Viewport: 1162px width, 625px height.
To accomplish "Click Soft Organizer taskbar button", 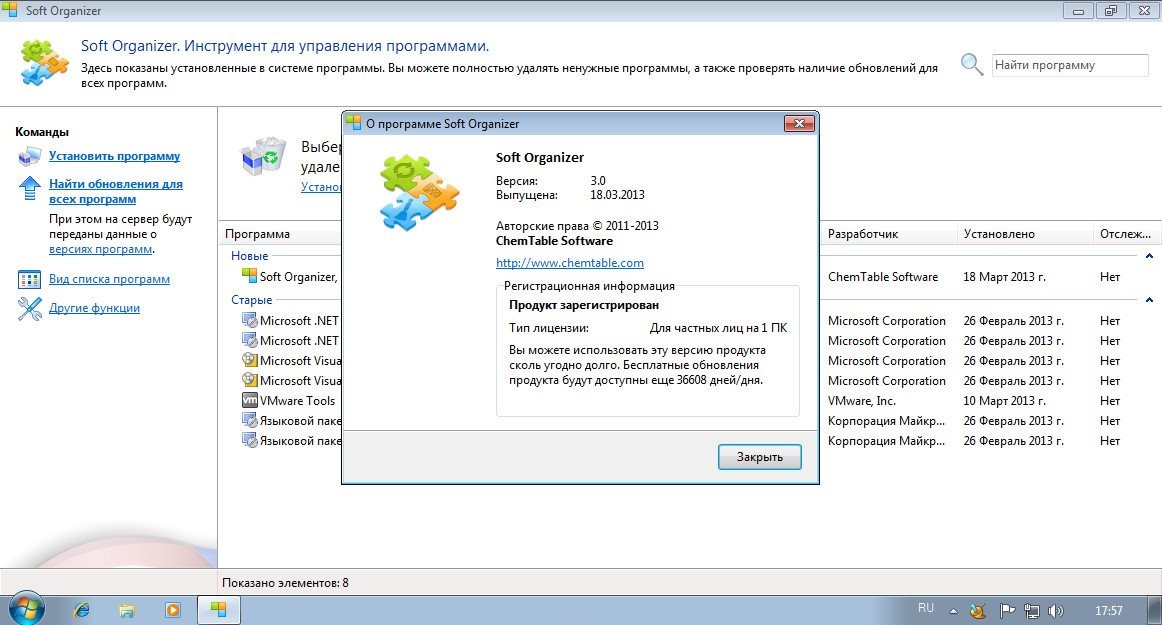I will (x=218, y=610).
